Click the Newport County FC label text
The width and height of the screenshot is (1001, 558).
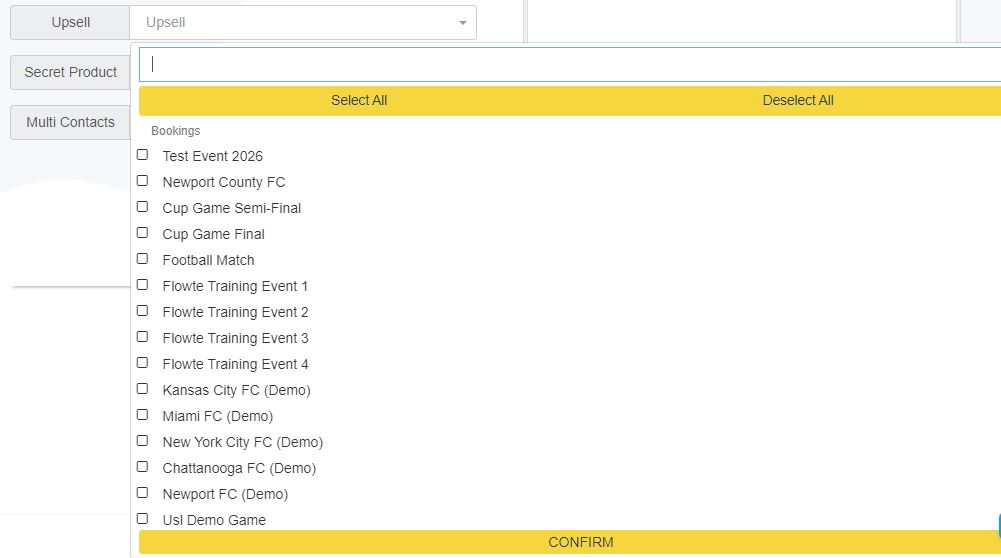coord(223,182)
